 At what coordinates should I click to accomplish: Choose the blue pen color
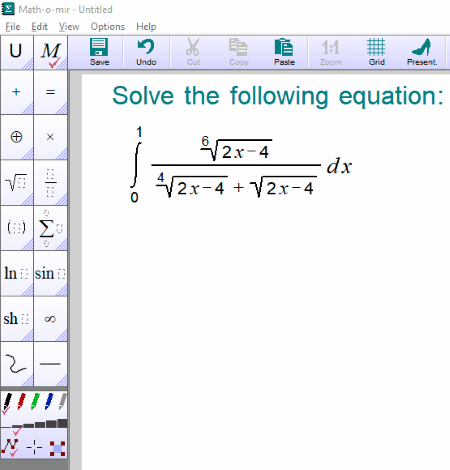click(49, 402)
